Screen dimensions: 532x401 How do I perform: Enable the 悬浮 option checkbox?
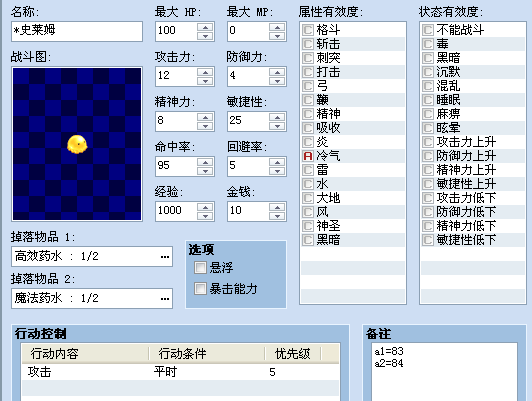click(200, 268)
